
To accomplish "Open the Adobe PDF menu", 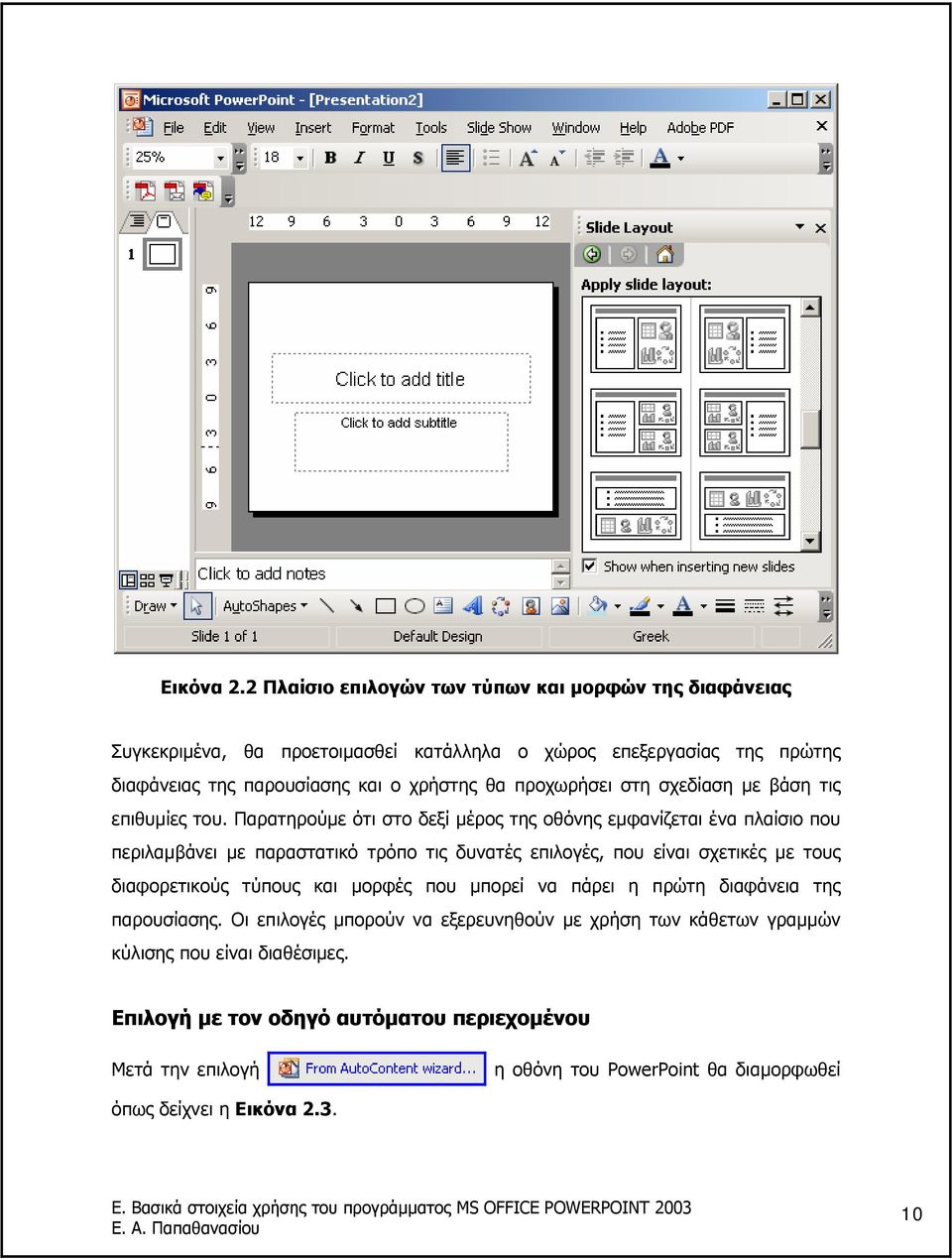I will point(700,128).
